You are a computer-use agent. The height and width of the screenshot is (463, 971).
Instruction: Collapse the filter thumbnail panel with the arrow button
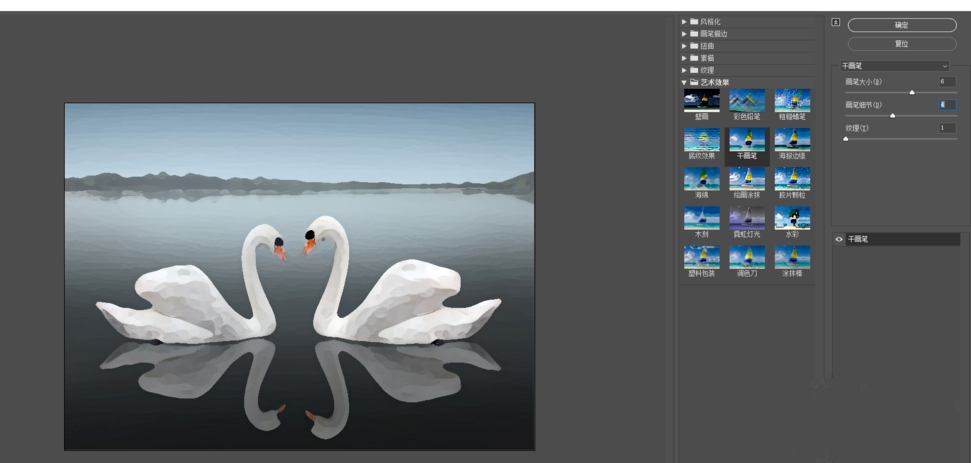(835, 22)
